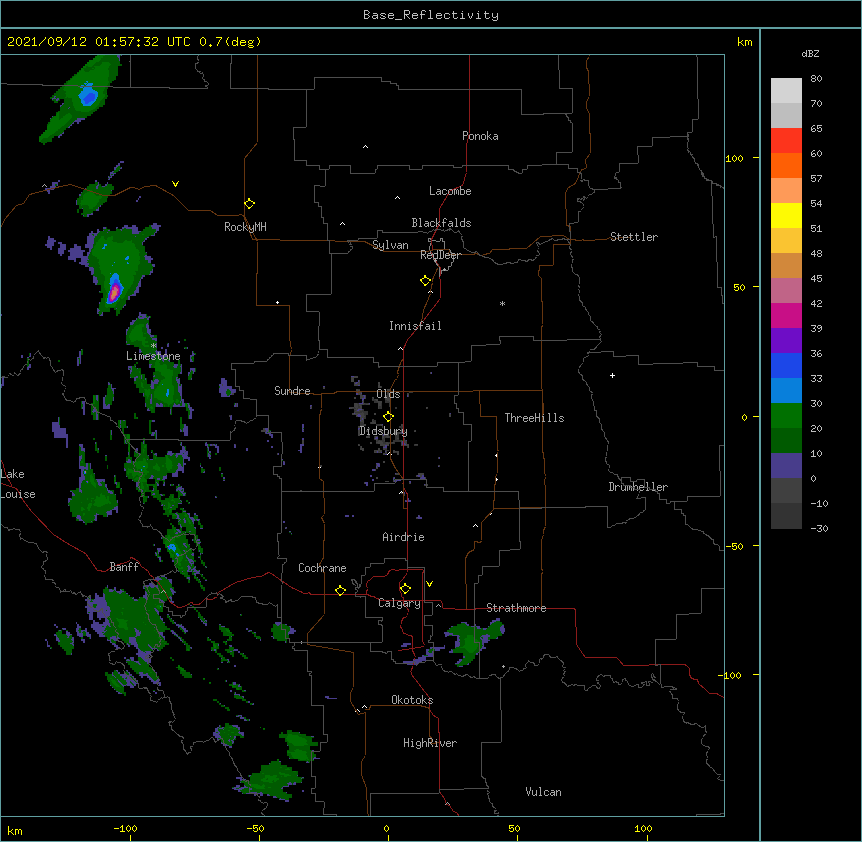Click the yellow diamond marker between Olds and Didsbury
This screenshot has width=862, height=842.
[x=388, y=417]
